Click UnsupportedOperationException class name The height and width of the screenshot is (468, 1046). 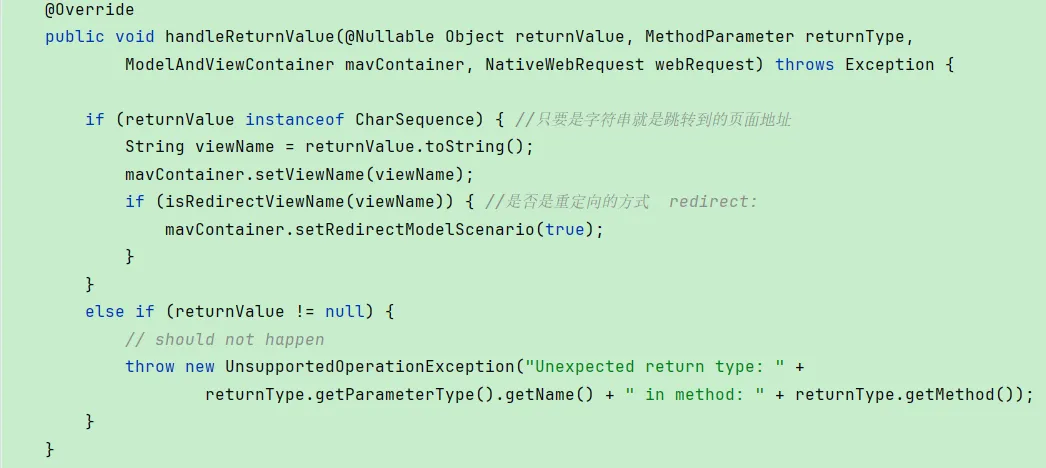point(370,367)
